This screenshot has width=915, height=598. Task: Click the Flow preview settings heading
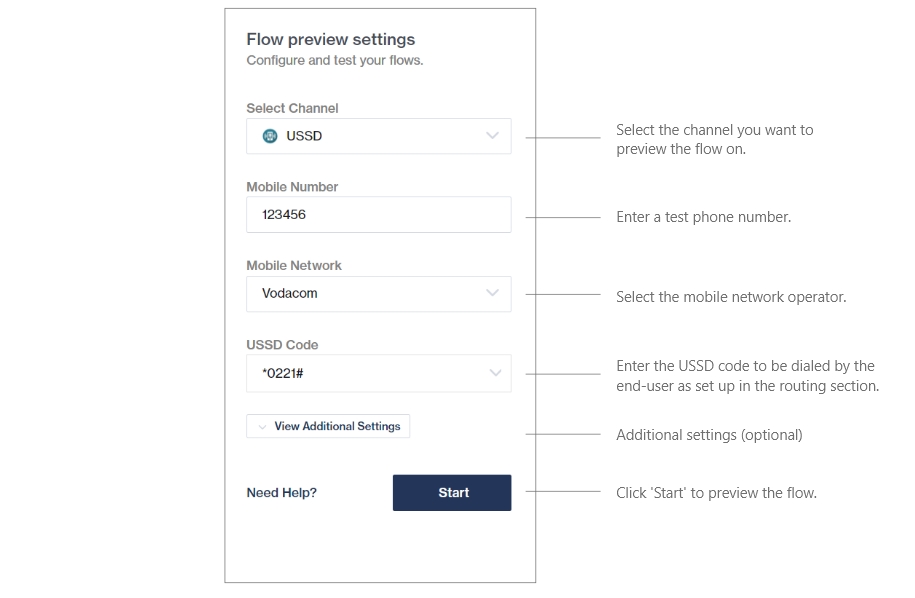click(330, 40)
